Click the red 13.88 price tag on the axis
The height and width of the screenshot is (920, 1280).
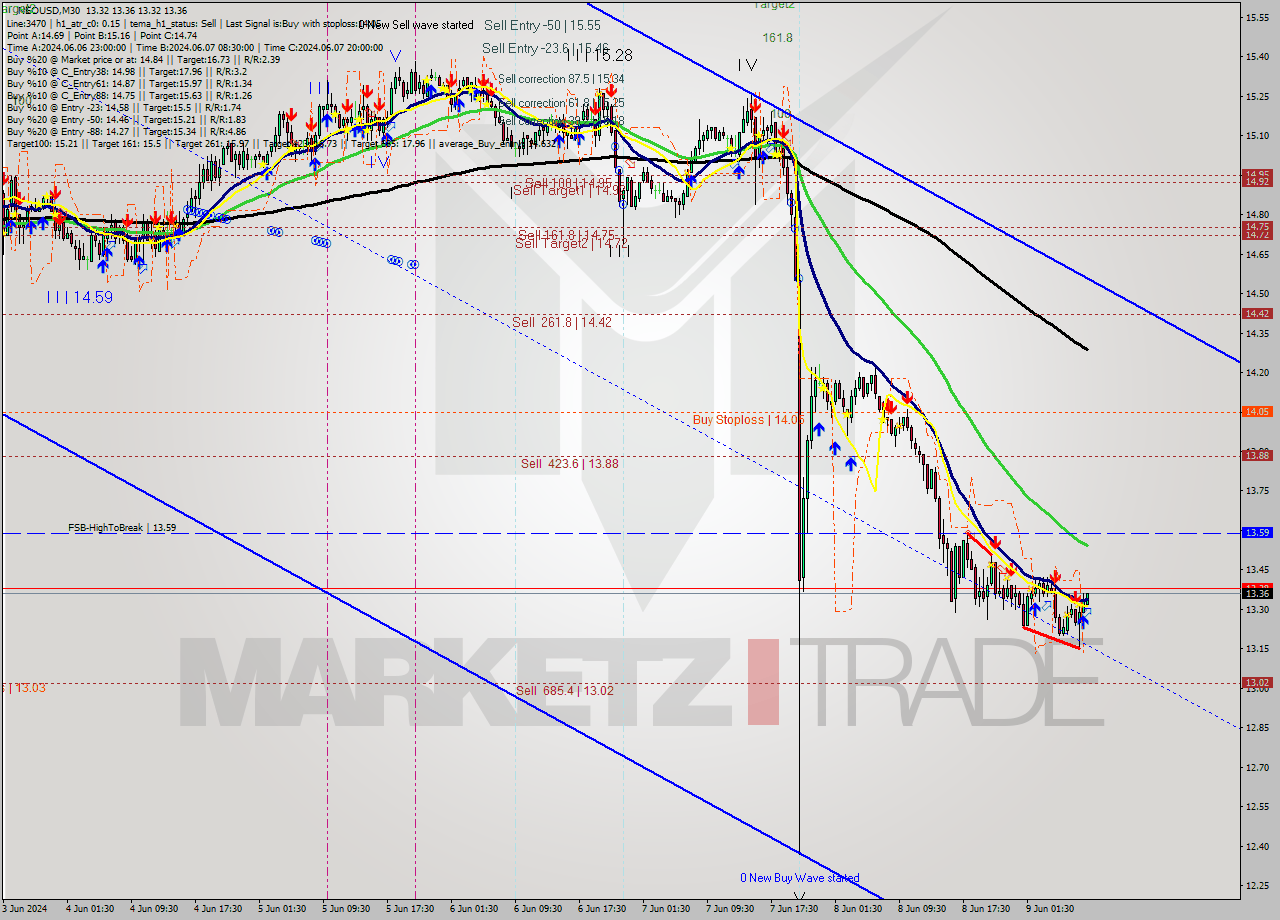pos(1257,455)
